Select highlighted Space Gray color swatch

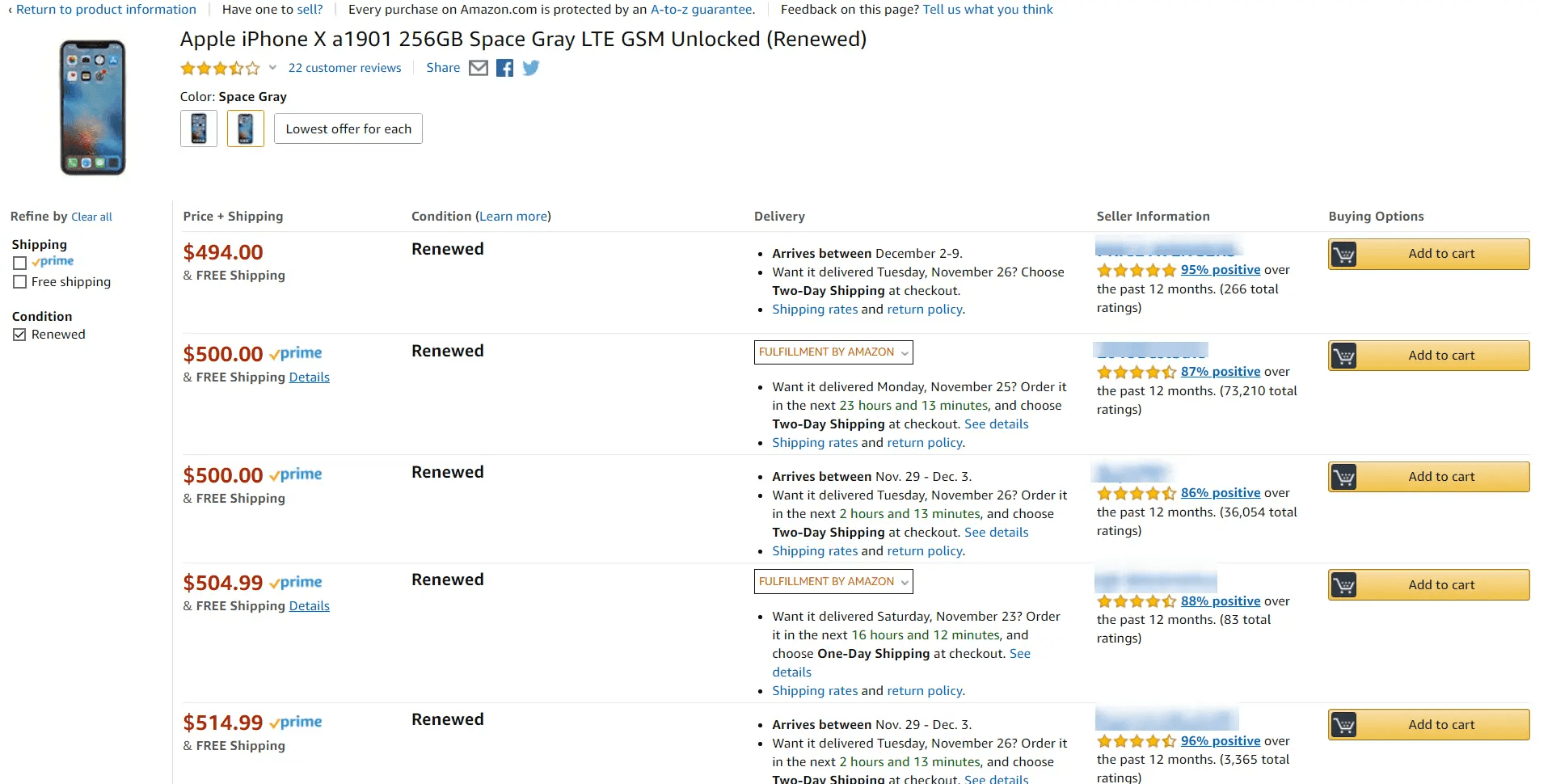pos(246,129)
